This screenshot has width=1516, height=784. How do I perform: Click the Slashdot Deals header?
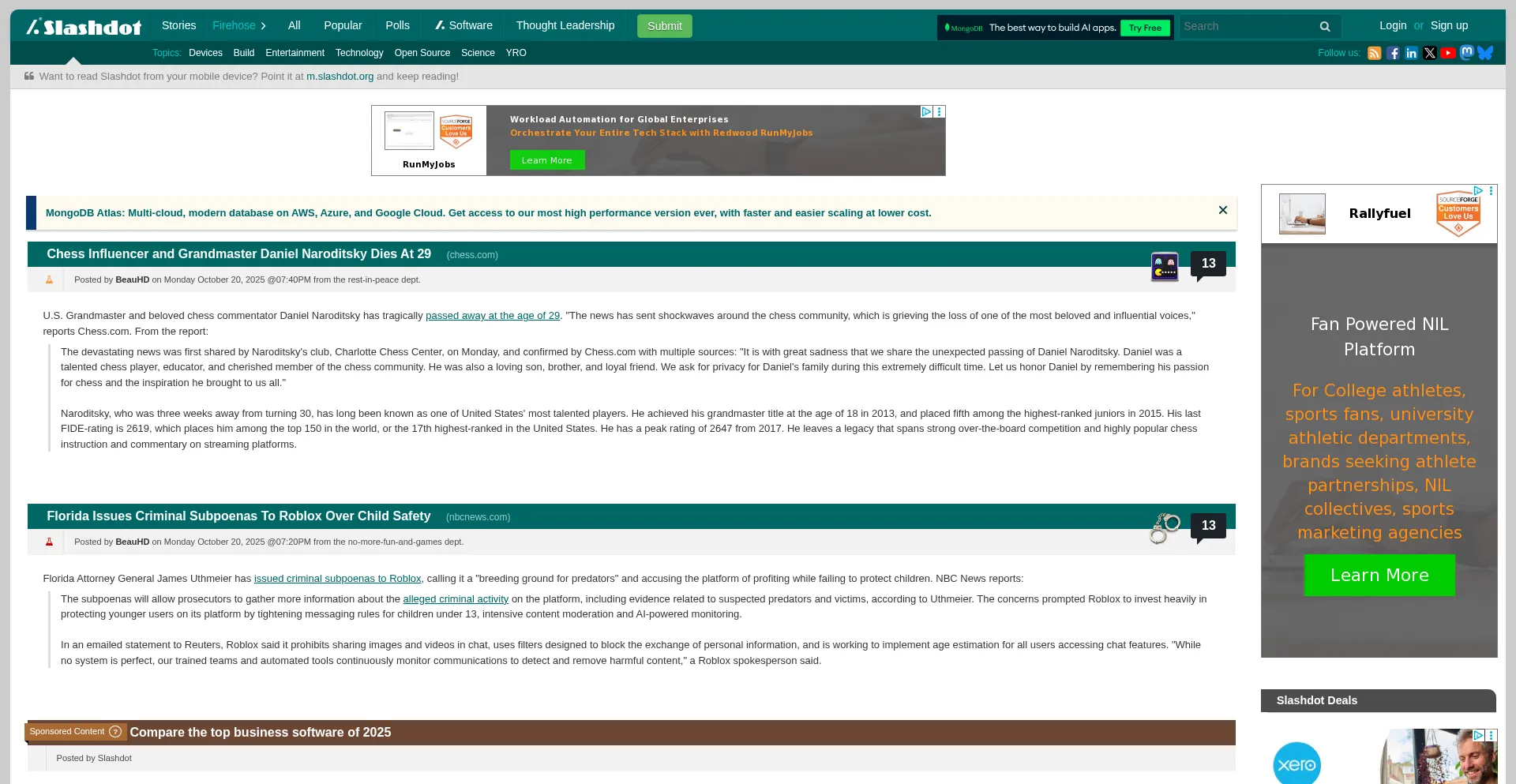tap(1378, 700)
